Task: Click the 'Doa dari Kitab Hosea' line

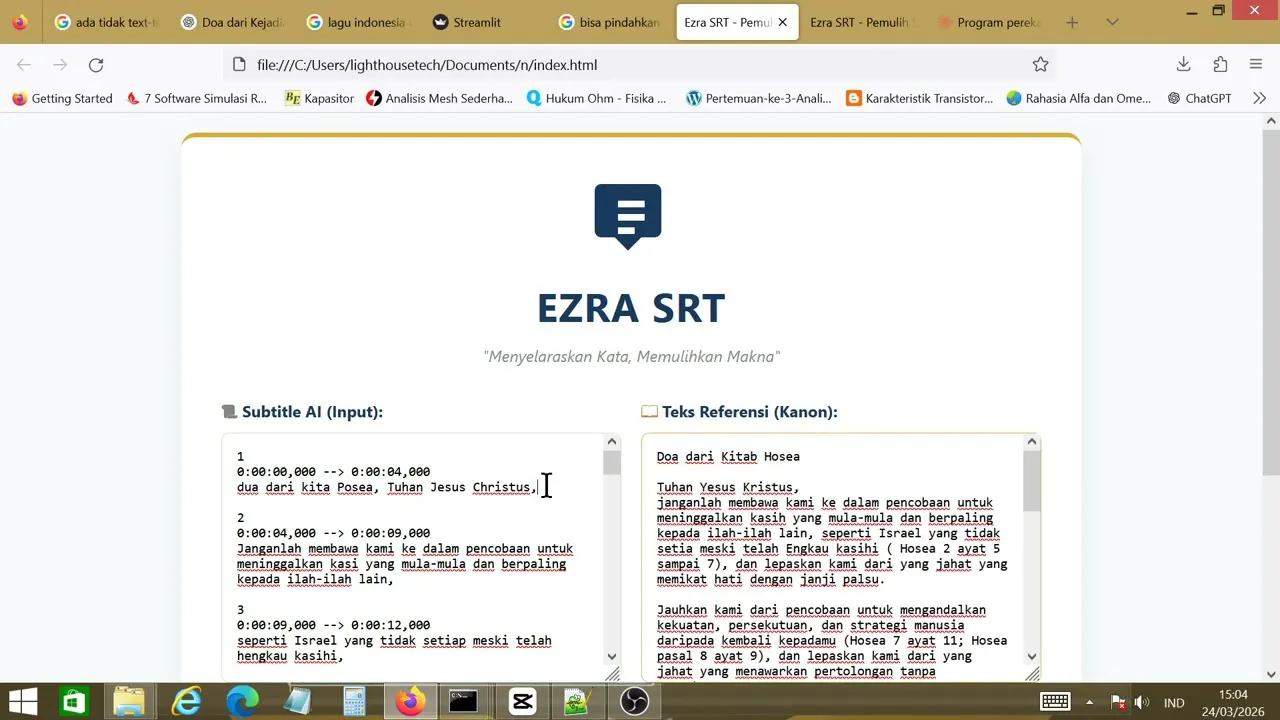Action: point(728,457)
